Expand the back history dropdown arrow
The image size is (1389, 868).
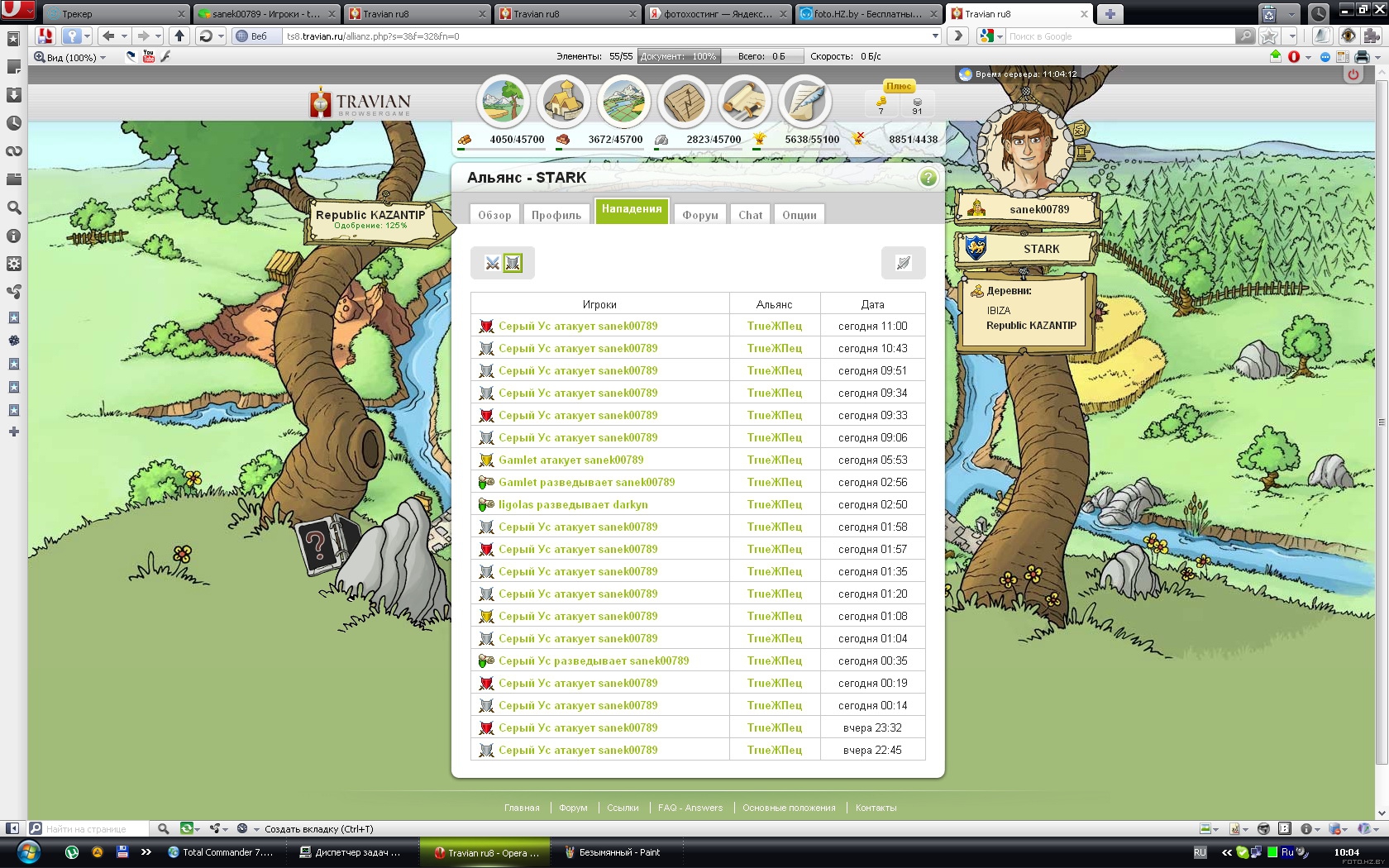pyautogui.click(x=124, y=36)
